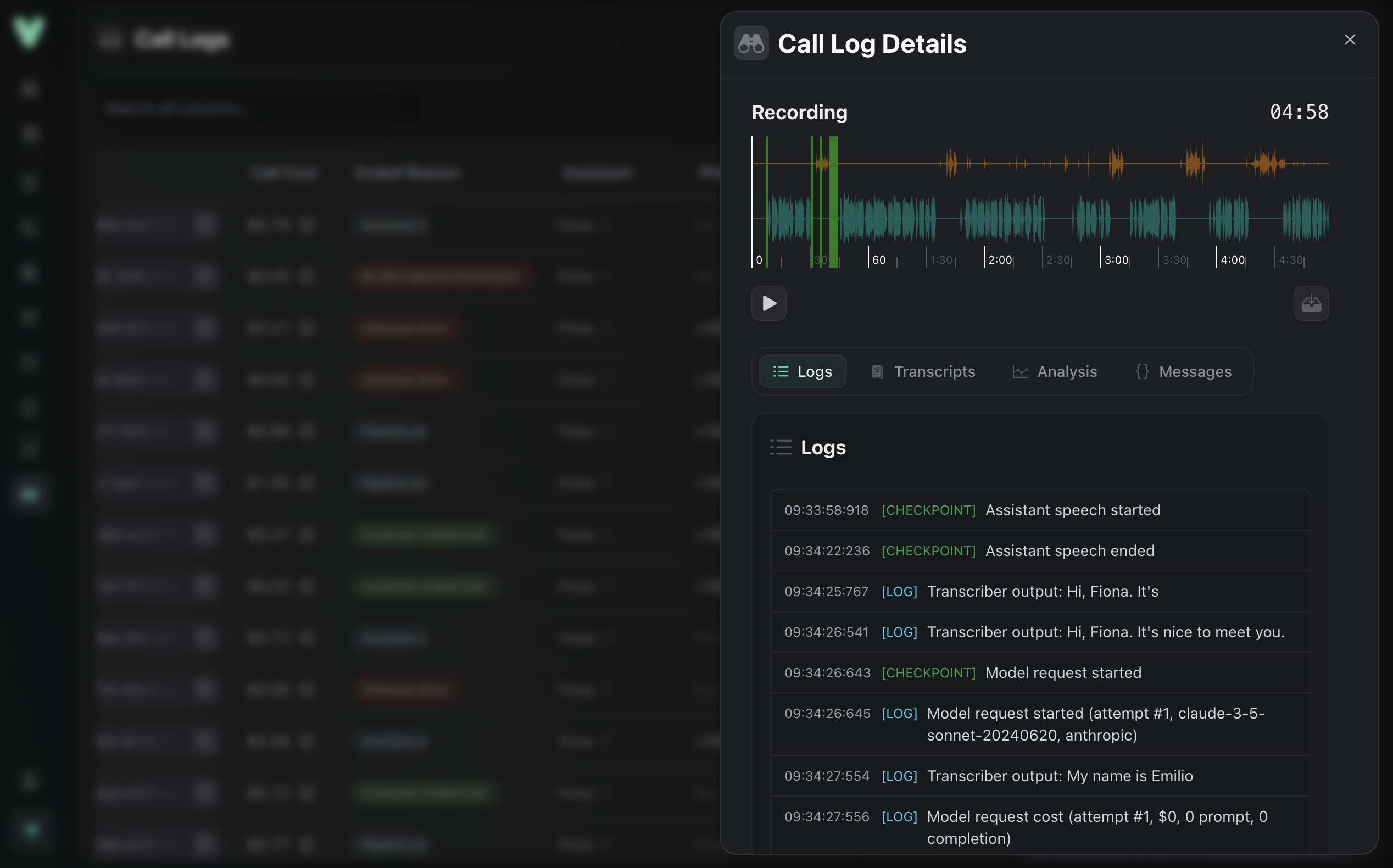Jump to the 60 second timeline marker
Screen dimensions: 1393x868
click(x=878, y=259)
